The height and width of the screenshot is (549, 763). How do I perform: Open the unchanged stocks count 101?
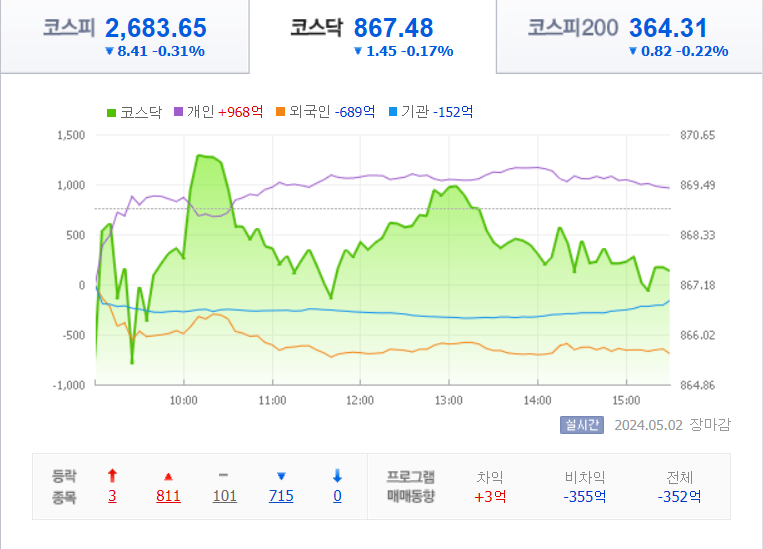tap(224, 496)
